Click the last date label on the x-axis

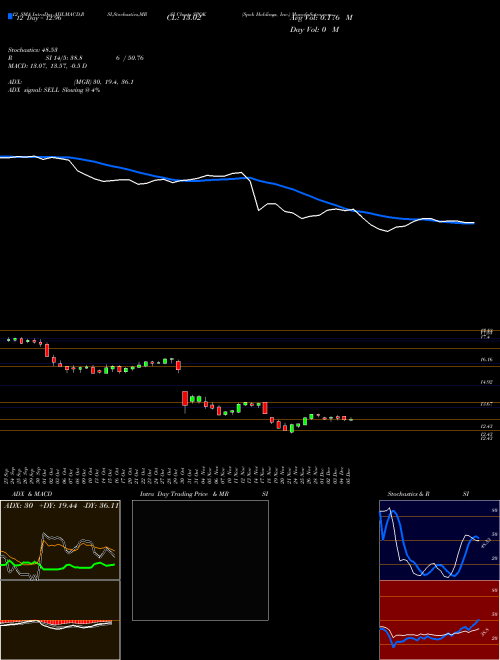click(350, 475)
